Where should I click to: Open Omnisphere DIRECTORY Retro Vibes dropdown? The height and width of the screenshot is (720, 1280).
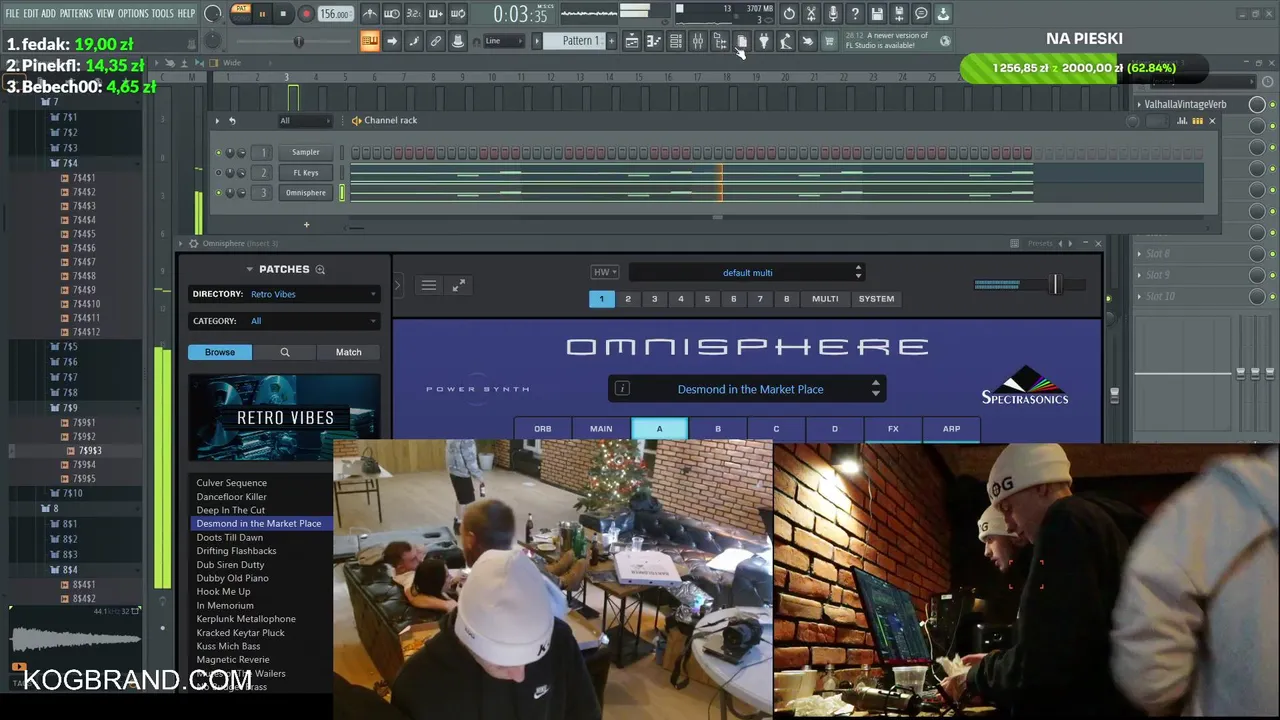313,294
